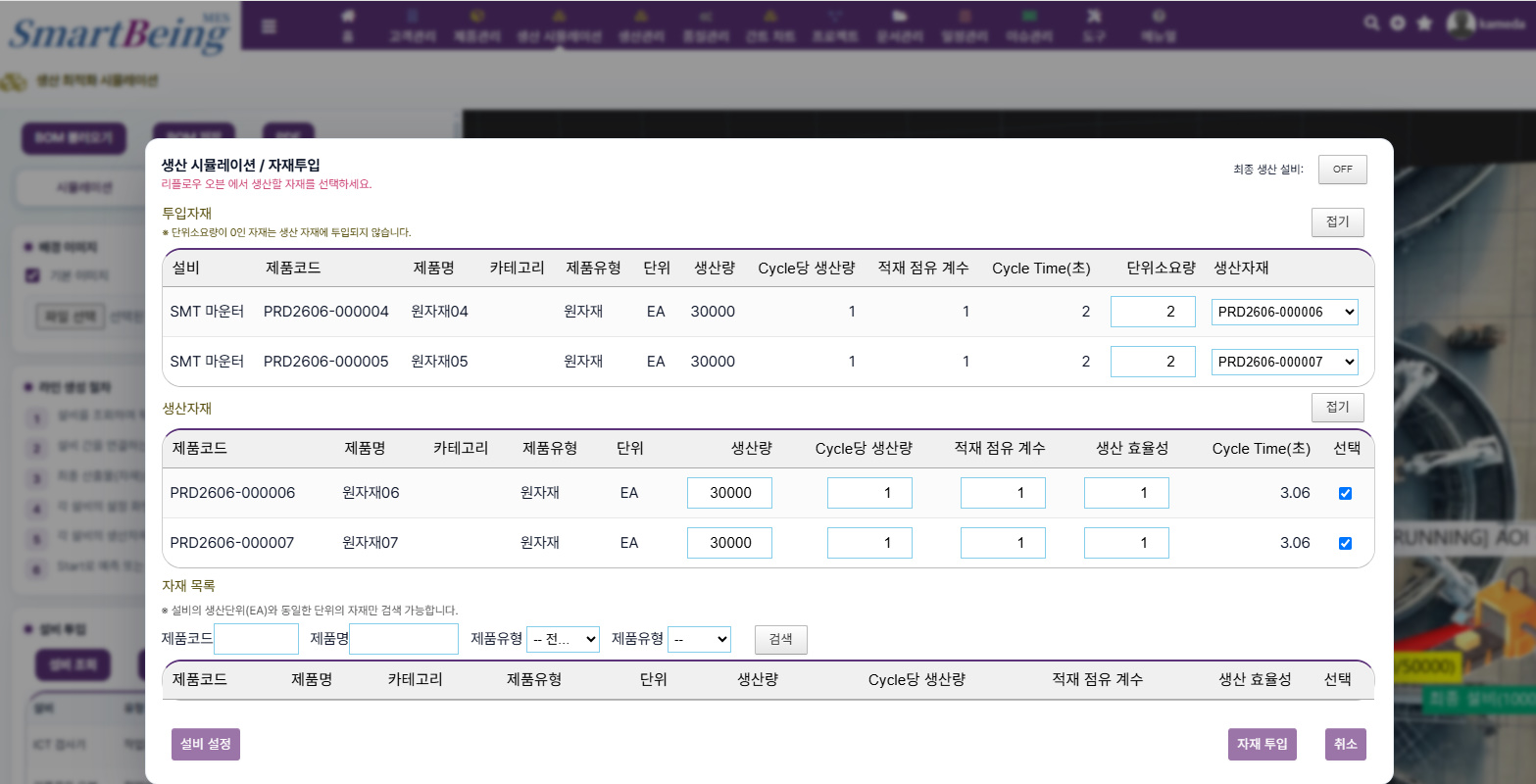Click 적재 점유 계수 field for 원자재07

tap(1003, 543)
